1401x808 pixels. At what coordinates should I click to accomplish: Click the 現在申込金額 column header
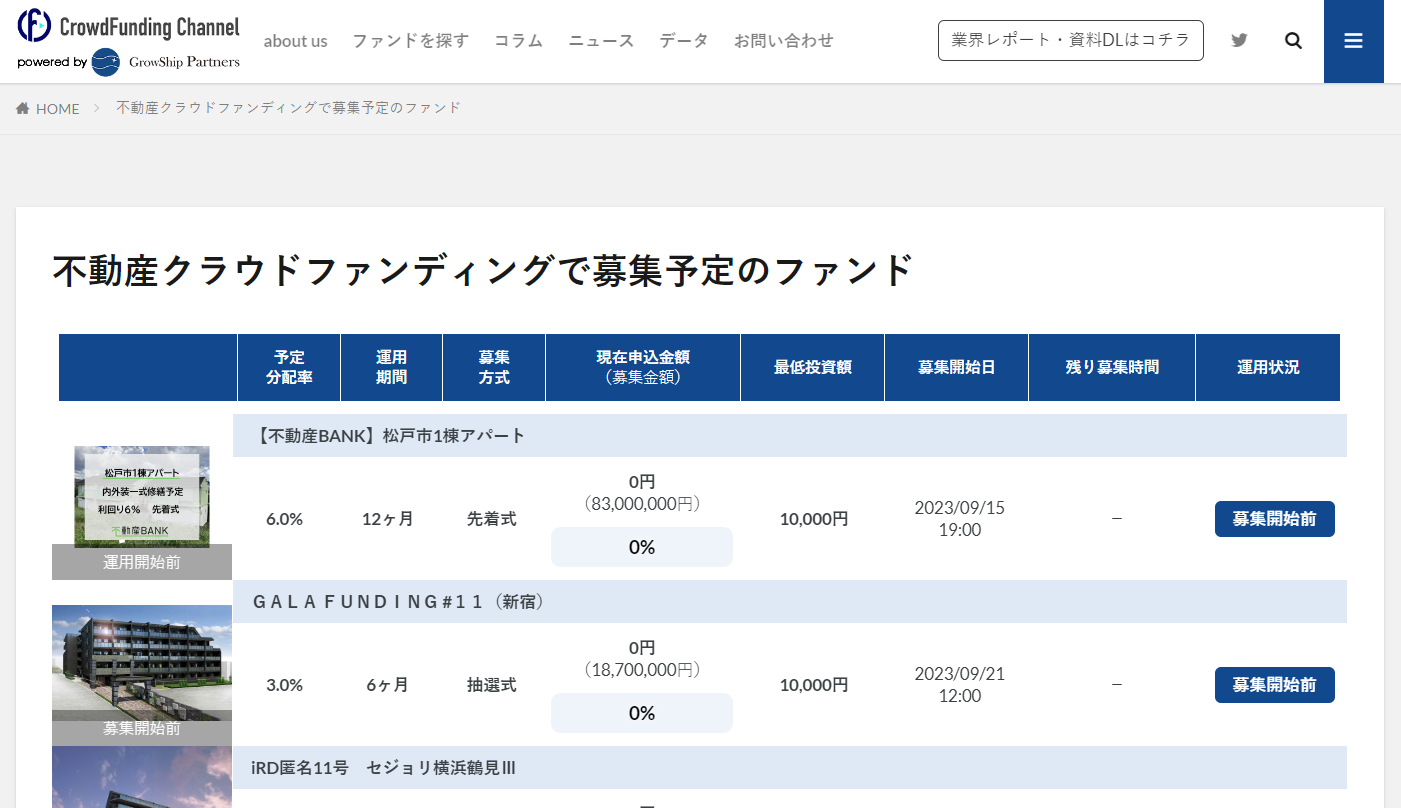643,367
